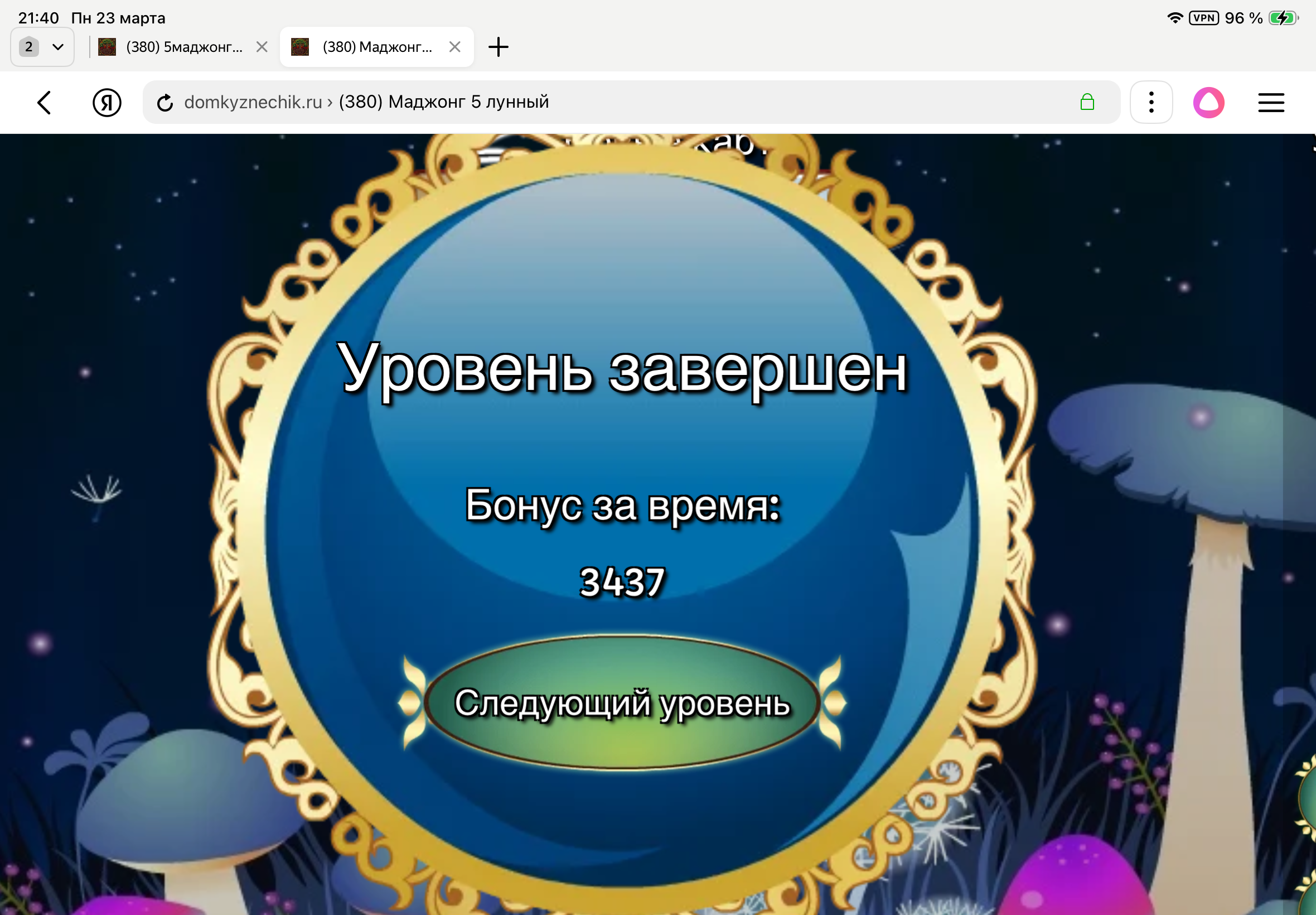Open the three-dot page options menu
Screen dimensions: 1316x915
(1151, 103)
